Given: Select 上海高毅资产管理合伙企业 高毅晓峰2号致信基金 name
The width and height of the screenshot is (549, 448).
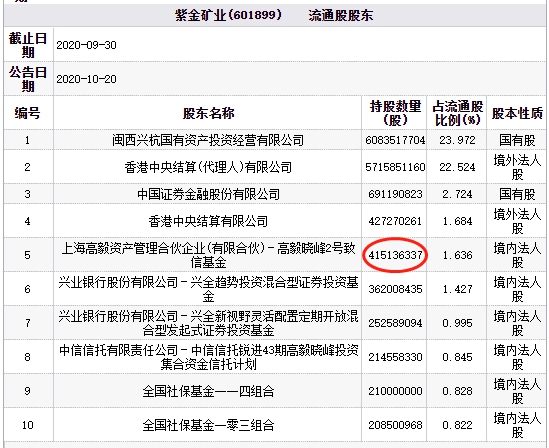Looking at the screenshot, I should click(x=208, y=255).
